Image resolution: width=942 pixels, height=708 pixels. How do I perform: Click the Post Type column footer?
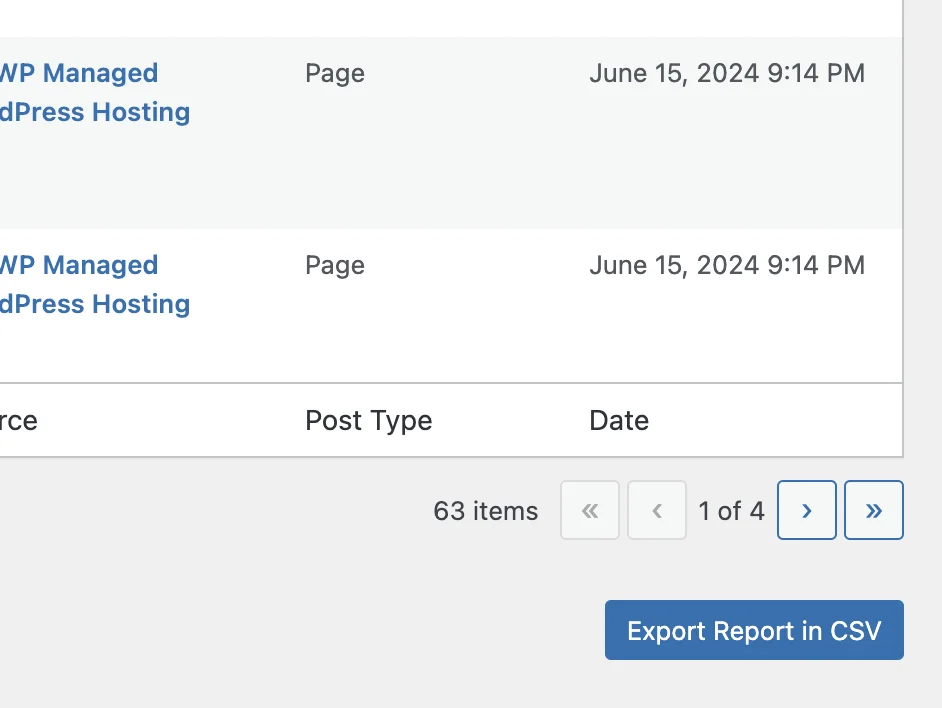click(368, 420)
